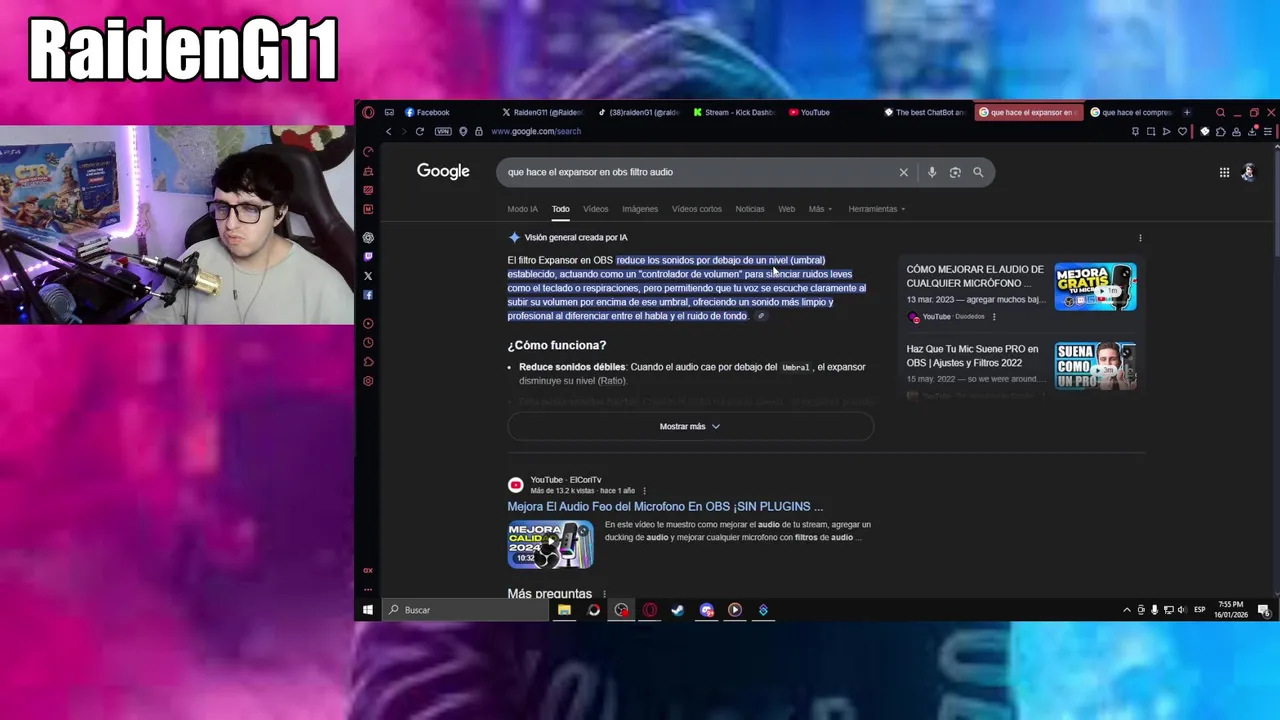Open Haz Que Tu Mic Suene PRO link
Viewport: 1280px width, 720px height.
972,356
